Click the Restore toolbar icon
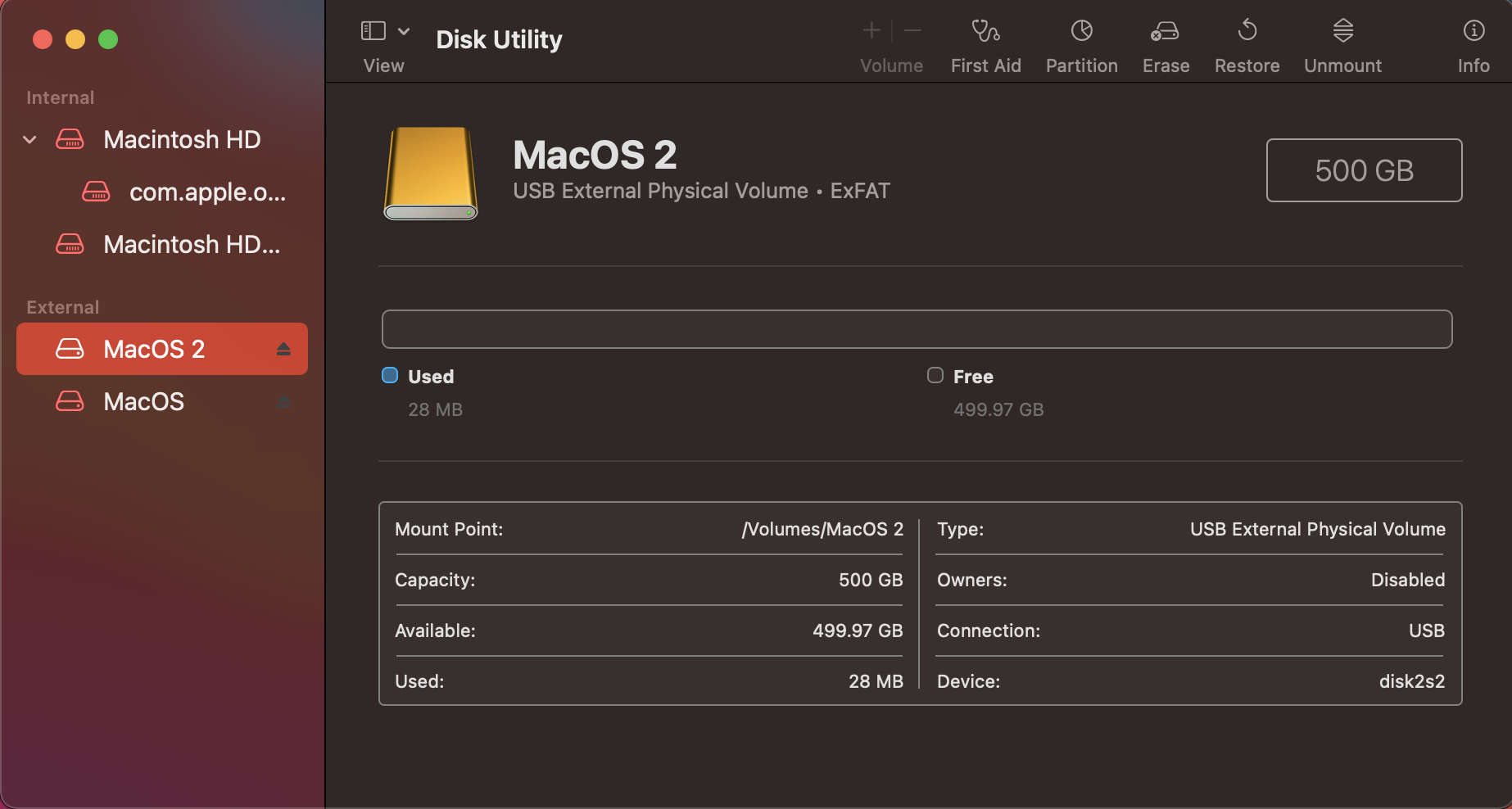This screenshot has height=809, width=1512. (x=1247, y=31)
